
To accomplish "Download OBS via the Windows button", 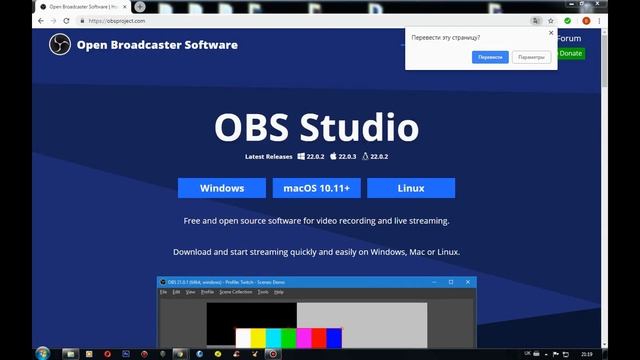I will coord(222,188).
